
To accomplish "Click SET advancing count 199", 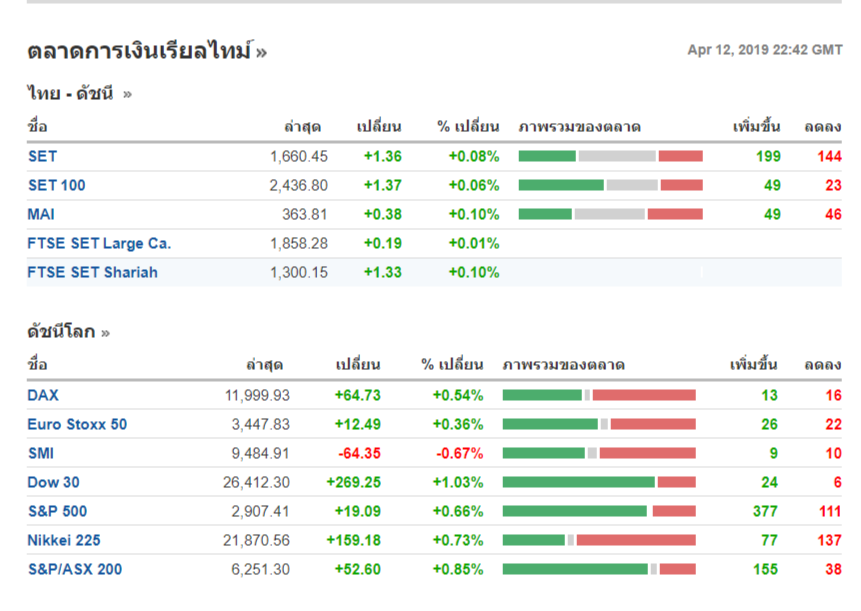I will (x=768, y=156).
